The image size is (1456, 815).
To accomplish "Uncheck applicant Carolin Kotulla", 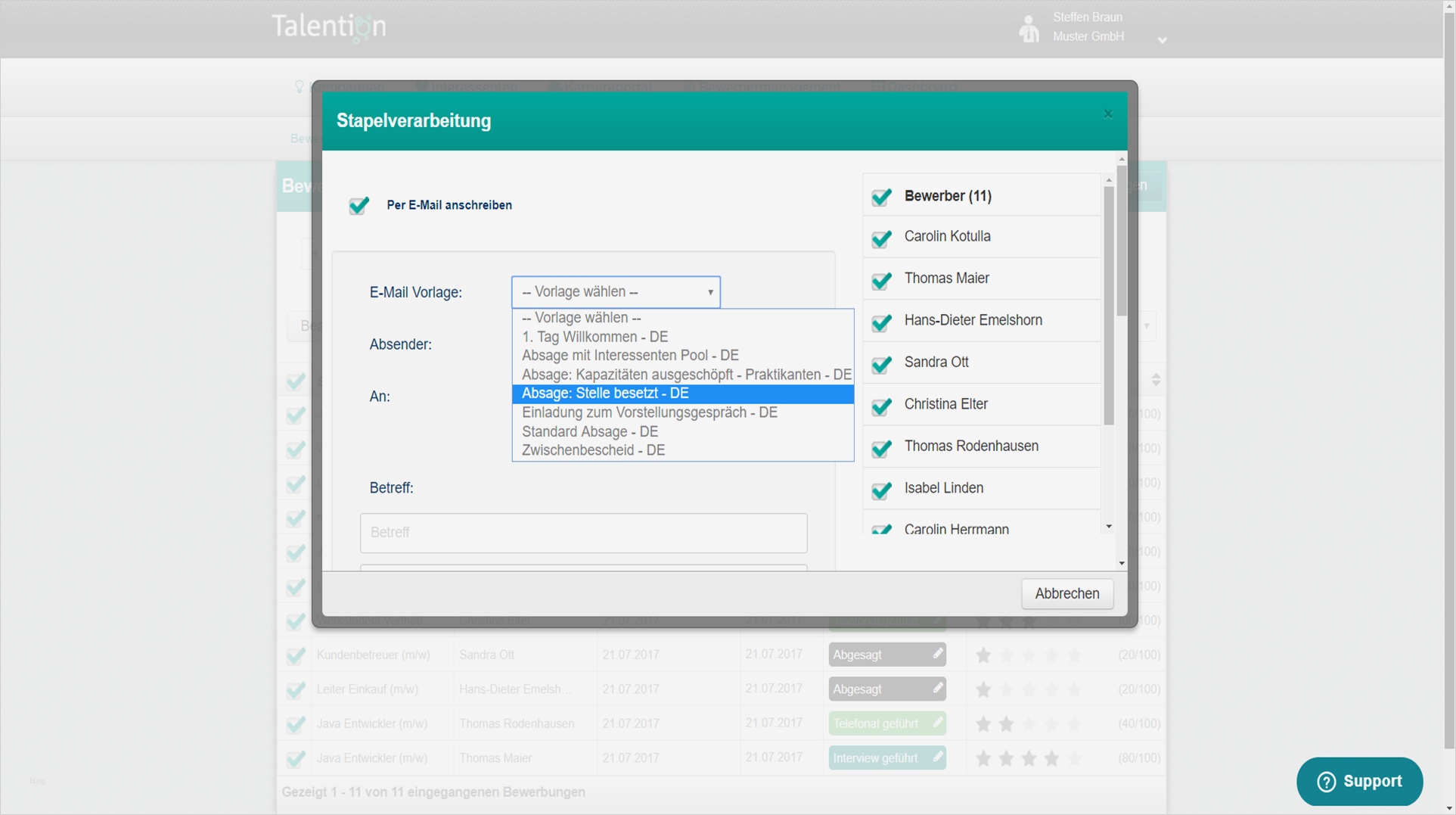I will [881, 238].
